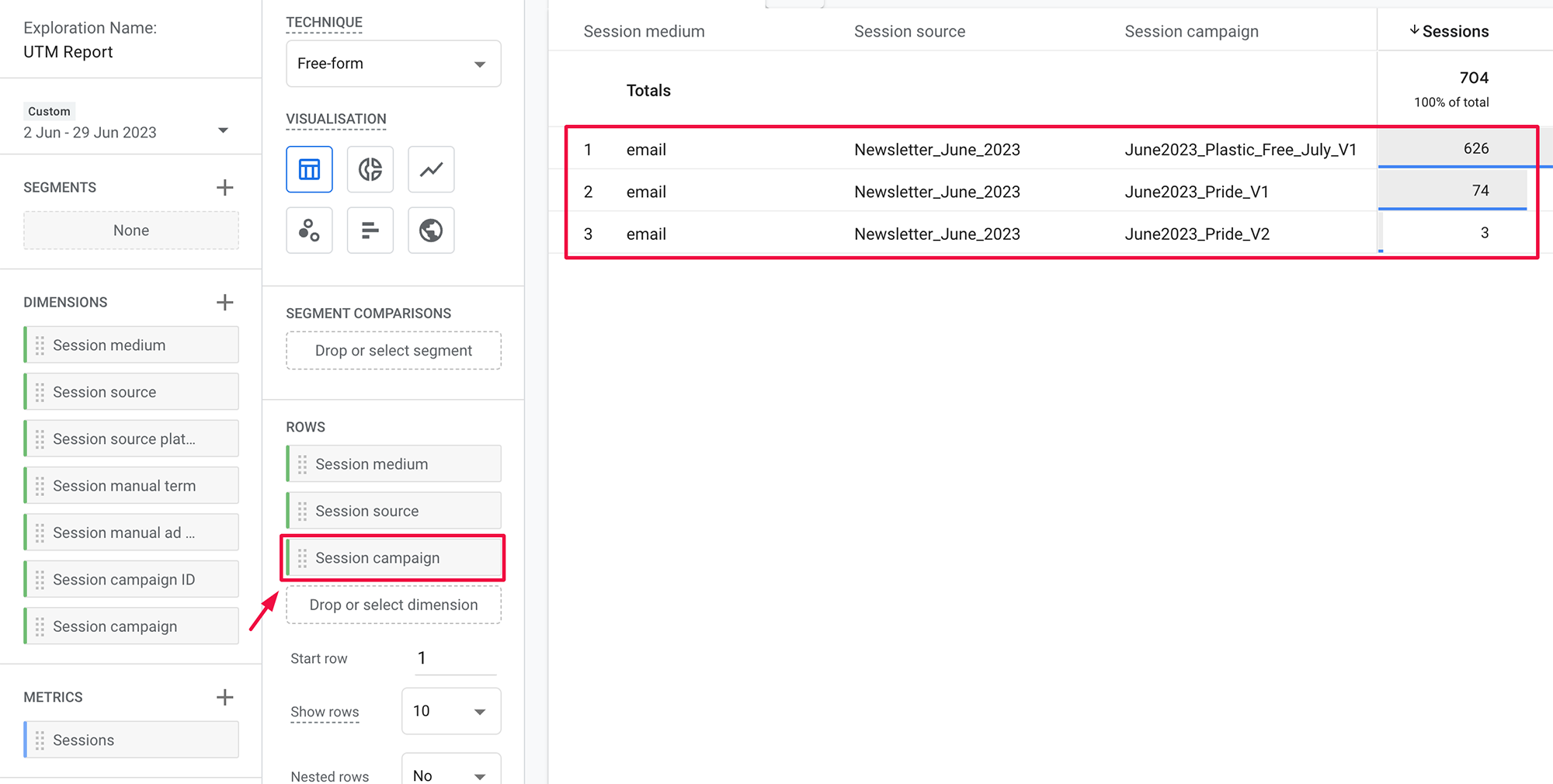The image size is (1553, 784).
Task: Select Session source in Dimensions list
Action: coord(131,392)
